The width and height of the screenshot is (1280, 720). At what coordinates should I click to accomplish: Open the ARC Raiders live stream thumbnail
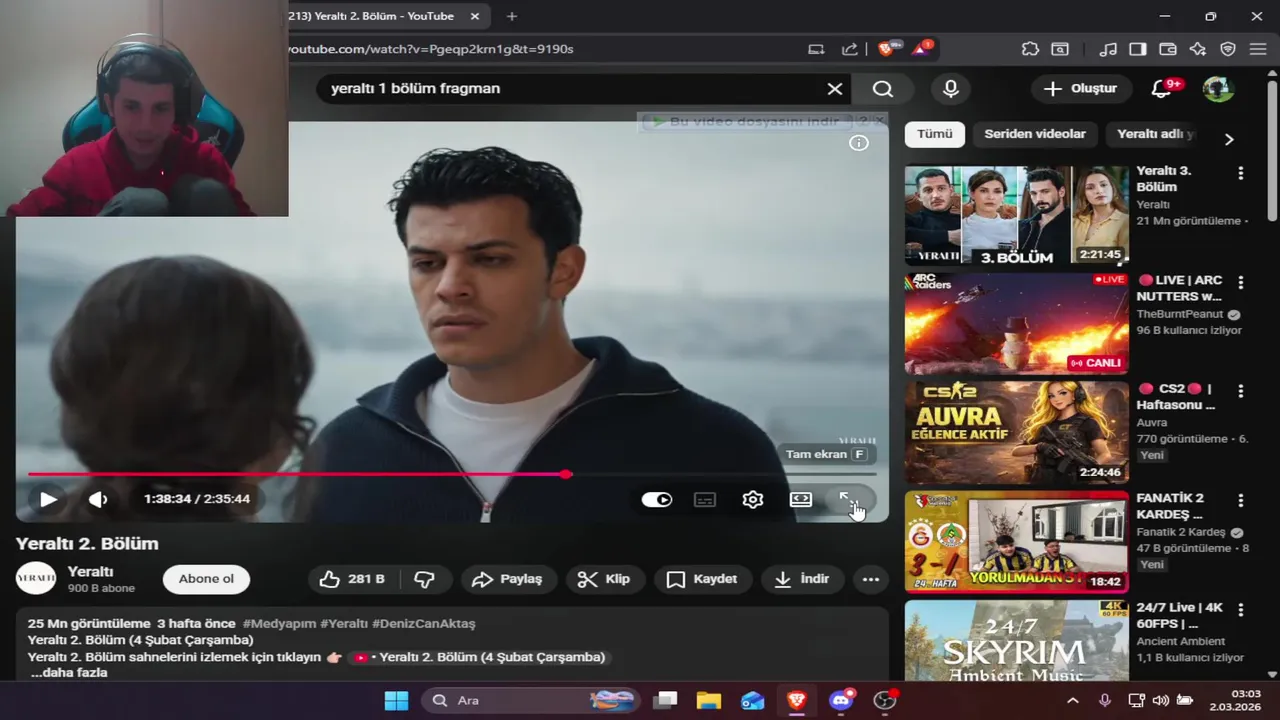click(1016, 324)
